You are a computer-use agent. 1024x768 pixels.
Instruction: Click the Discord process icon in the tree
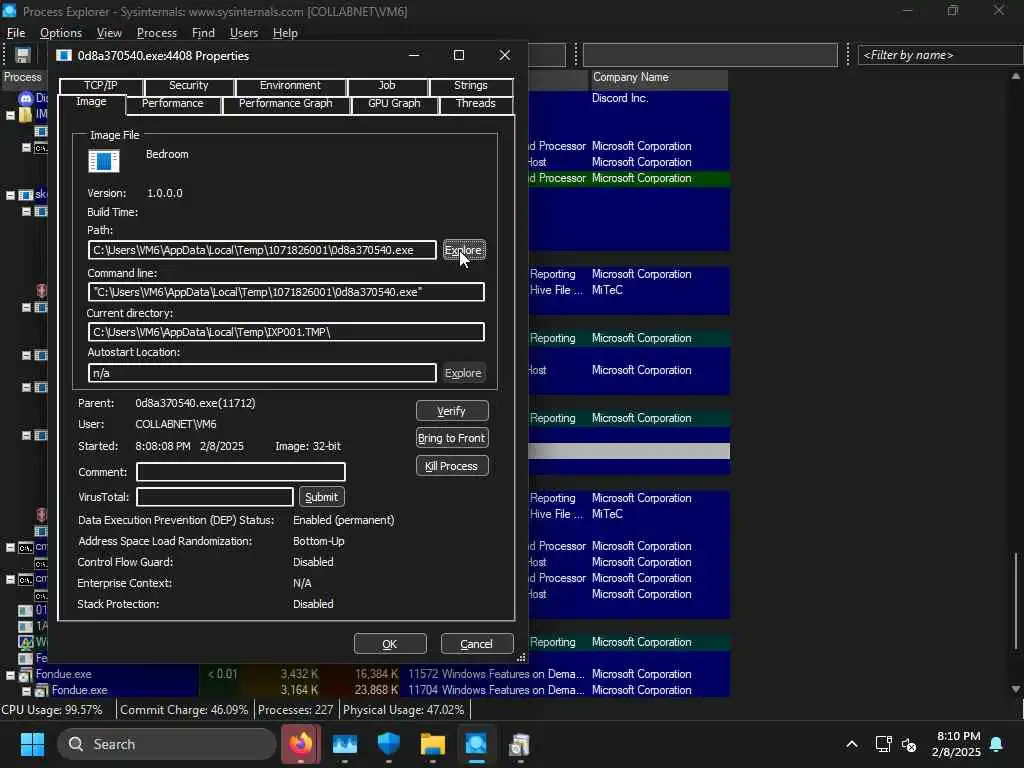pyautogui.click(x=25, y=98)
